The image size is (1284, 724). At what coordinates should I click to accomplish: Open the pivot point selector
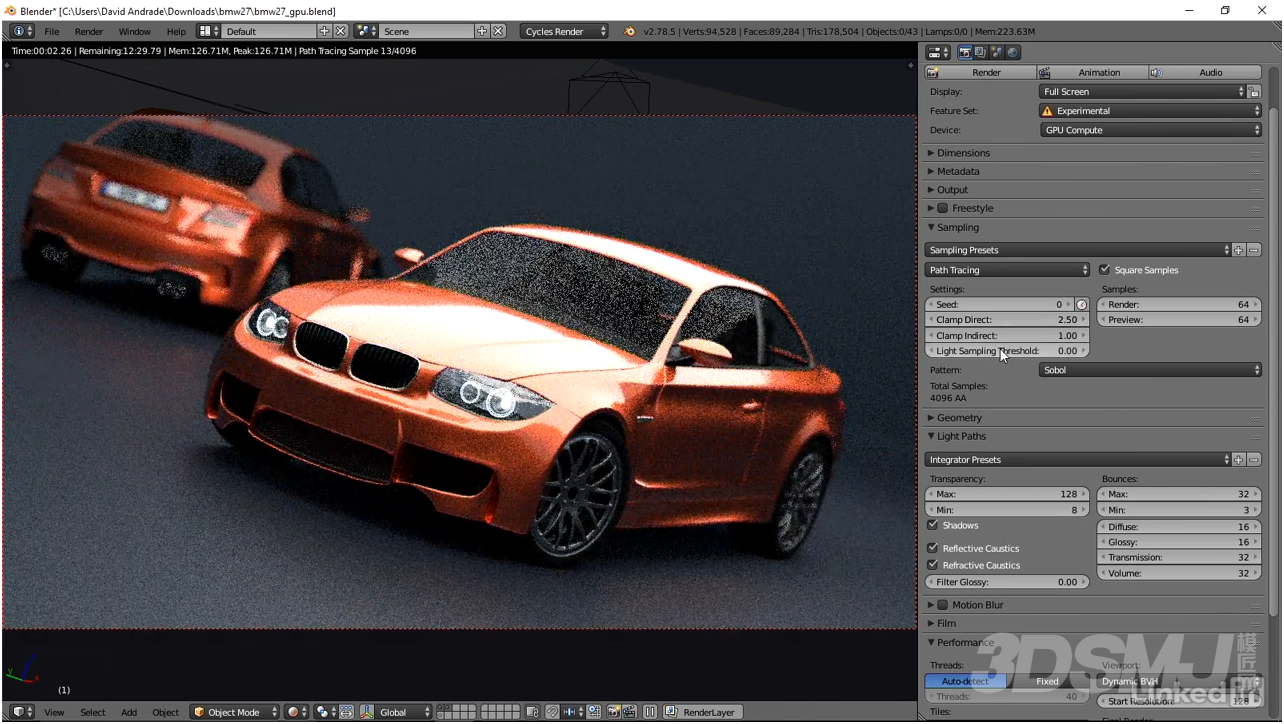(325, 712)
